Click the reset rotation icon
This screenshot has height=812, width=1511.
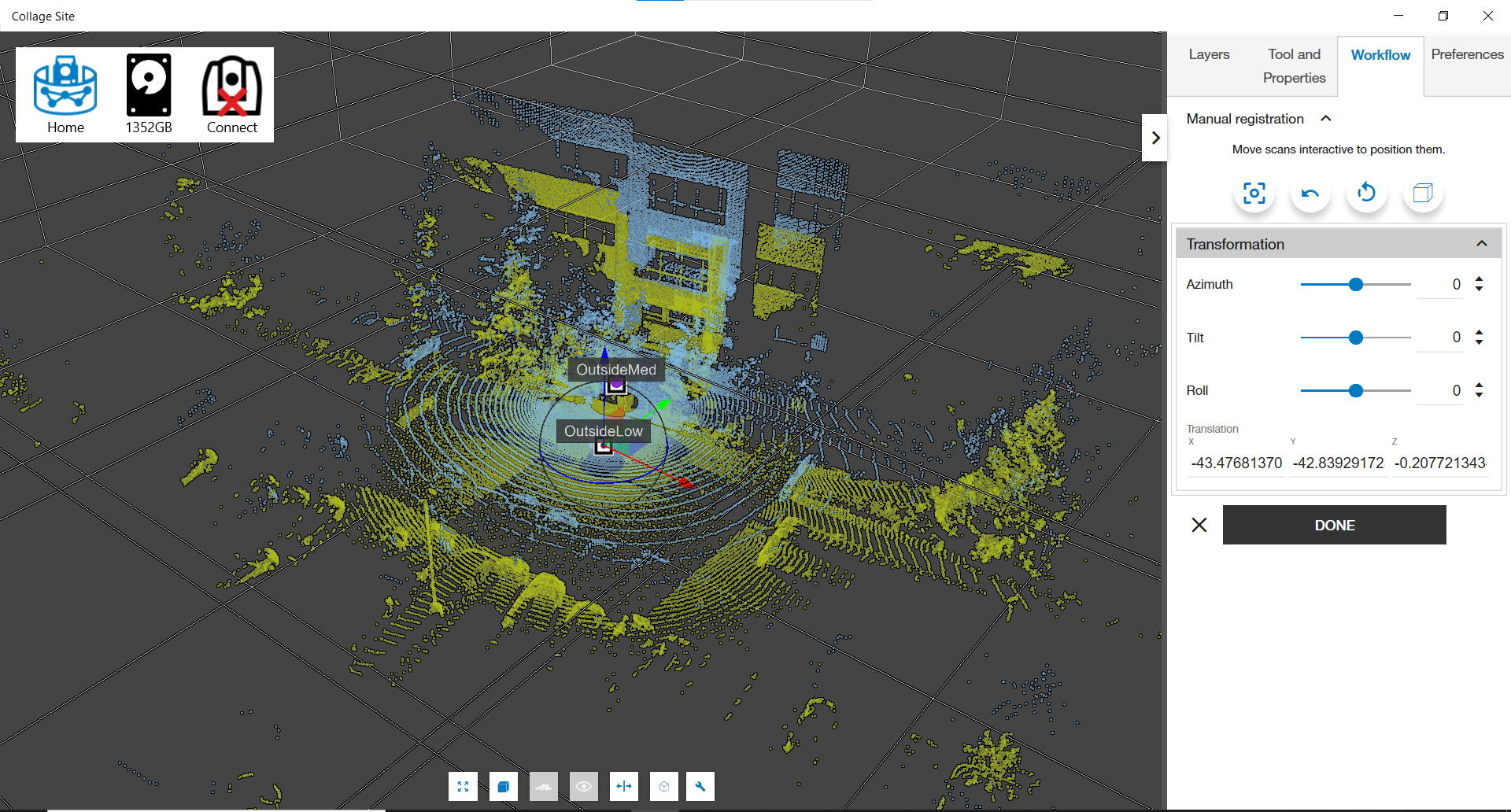pyautogui.click(x=1366, y=194)
